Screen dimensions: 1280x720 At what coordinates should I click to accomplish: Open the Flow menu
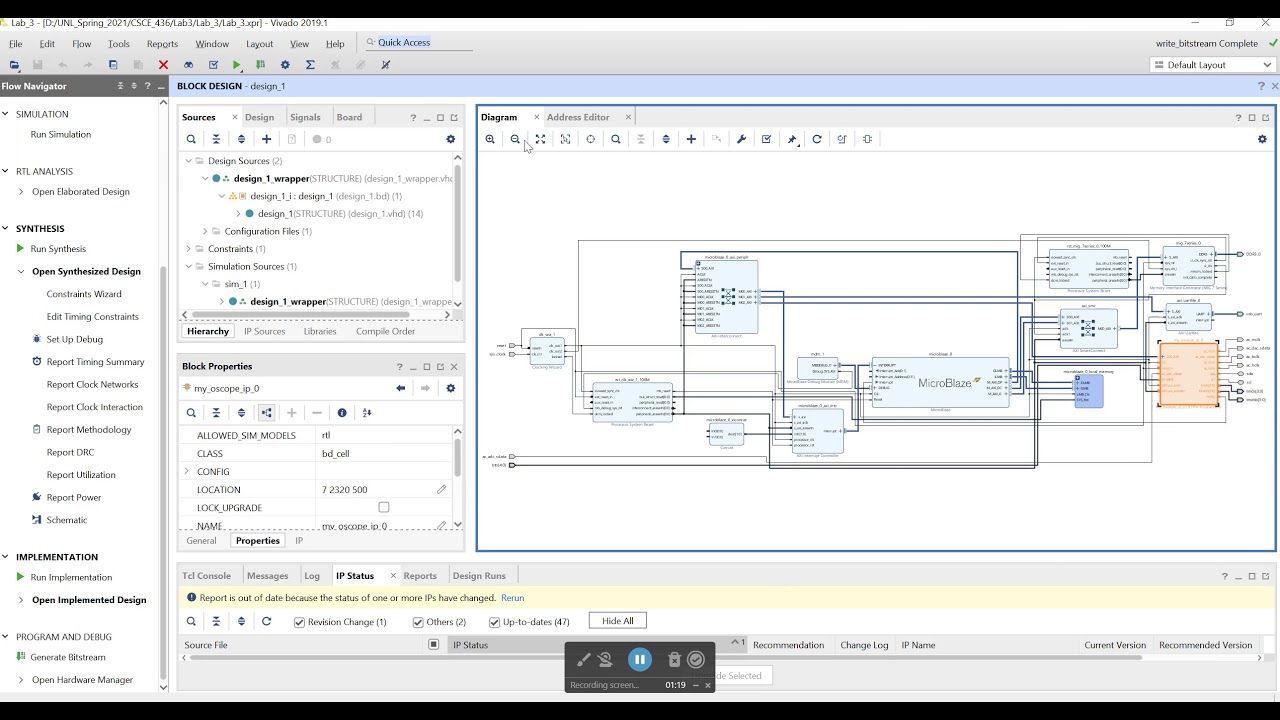pyautogui.click(x=82, y=44)
